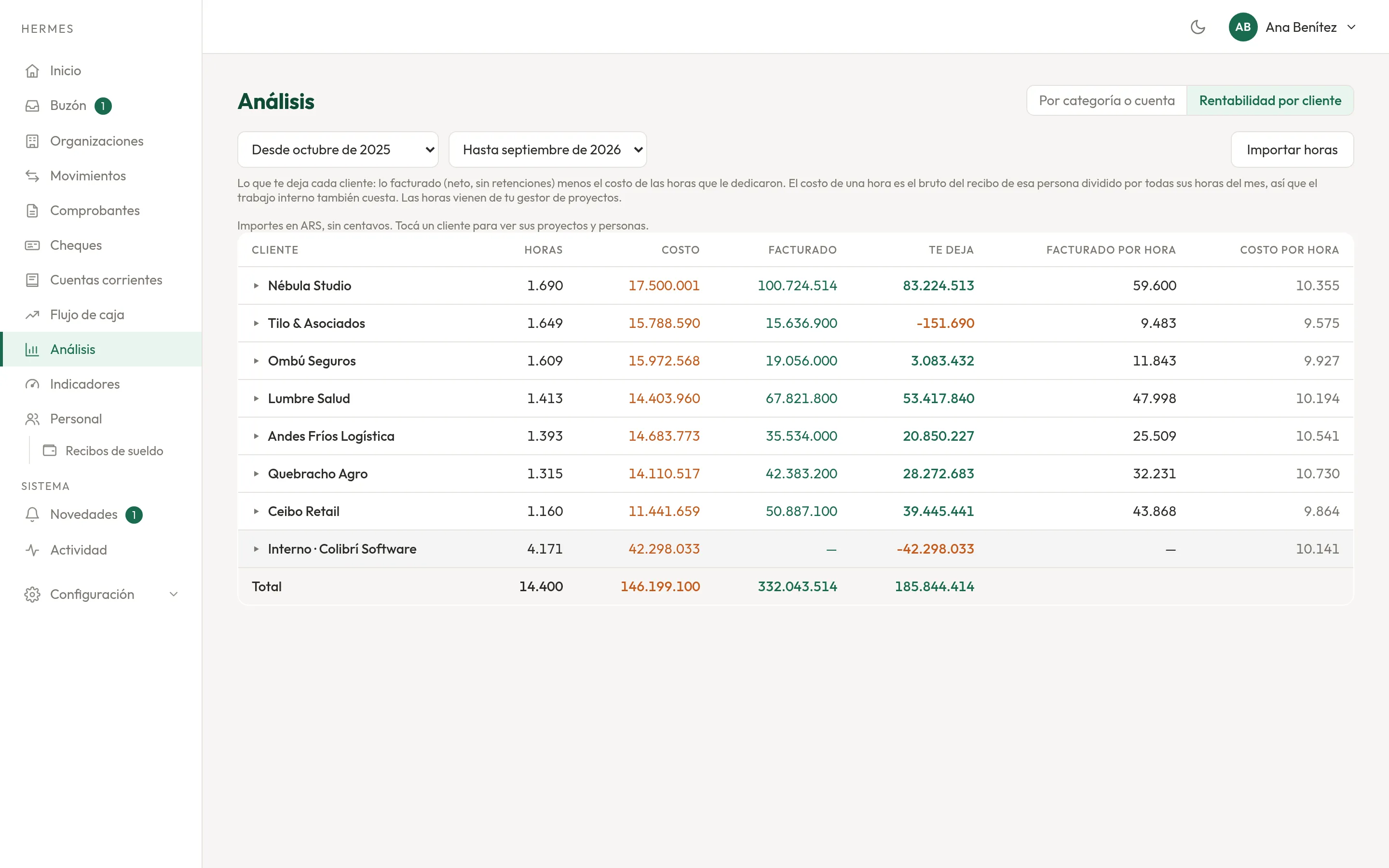The width and height of the screenshot is (1389, 868).
Task: Click the TE DEJA column header
Action: (951, 250)
